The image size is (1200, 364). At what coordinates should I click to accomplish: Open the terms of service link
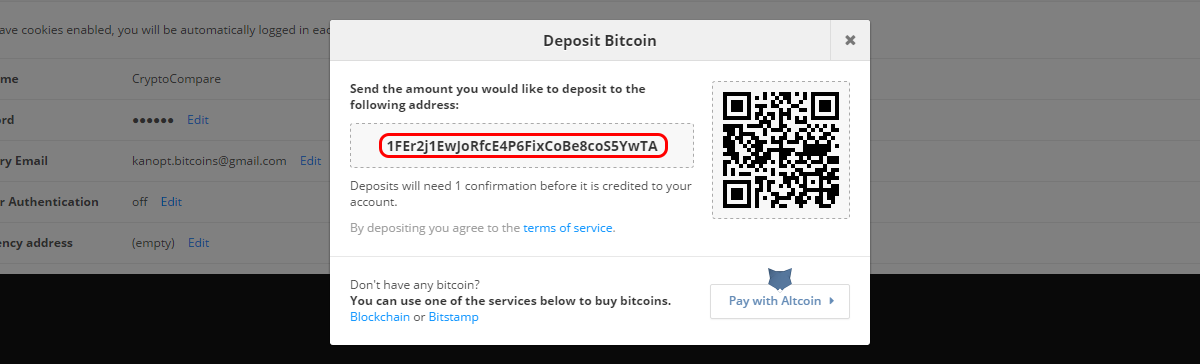coord(567,228)
